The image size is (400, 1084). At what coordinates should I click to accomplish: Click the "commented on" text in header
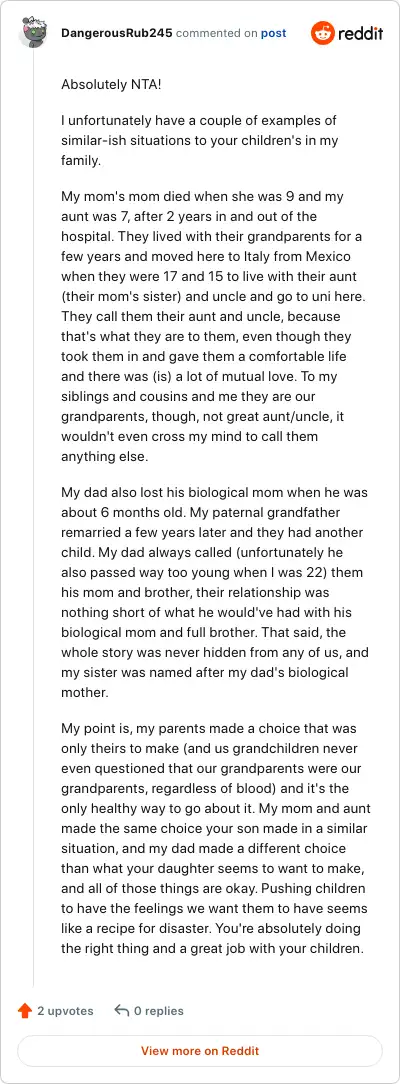(217, 33)
